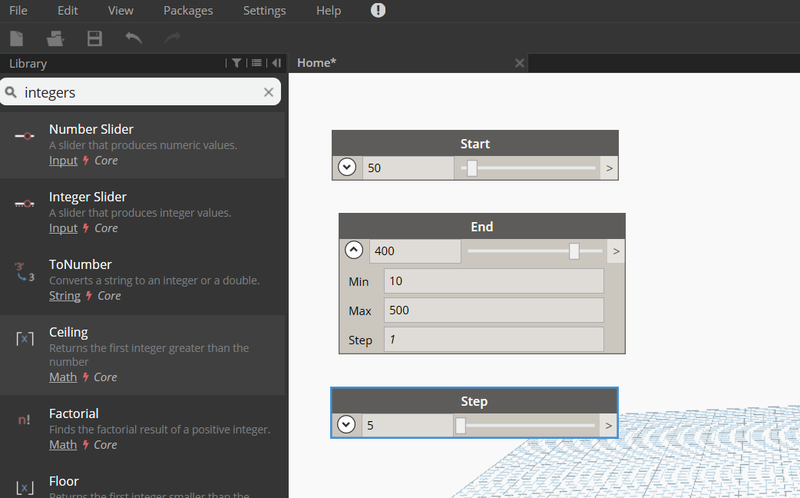The width and height of the screenshot is (800, 498).
Task: Click the Library panel heading
Action: click(x=28, y=63)
